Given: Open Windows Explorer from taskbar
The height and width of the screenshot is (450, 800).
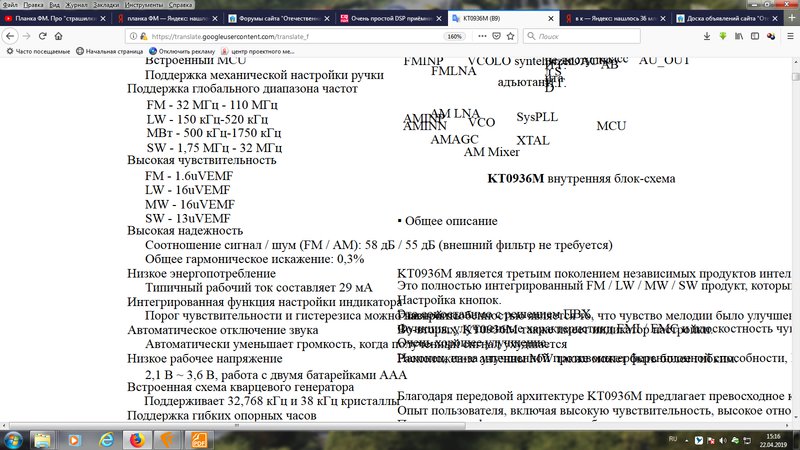Looking at the screenshot, I should pos(42,440).
